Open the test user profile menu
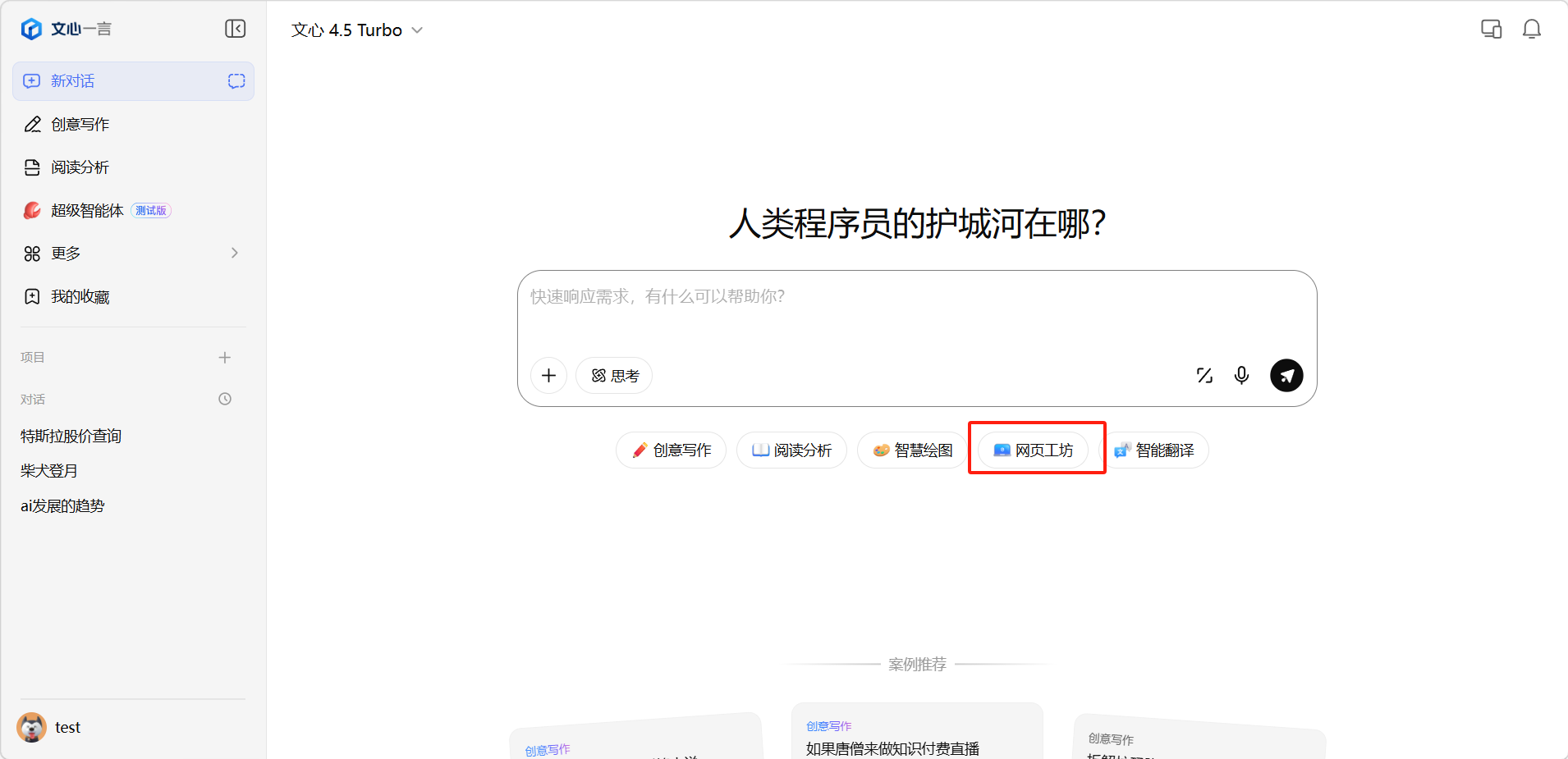The height and width of the screenshot is (759, 1568). coord(51,727)
